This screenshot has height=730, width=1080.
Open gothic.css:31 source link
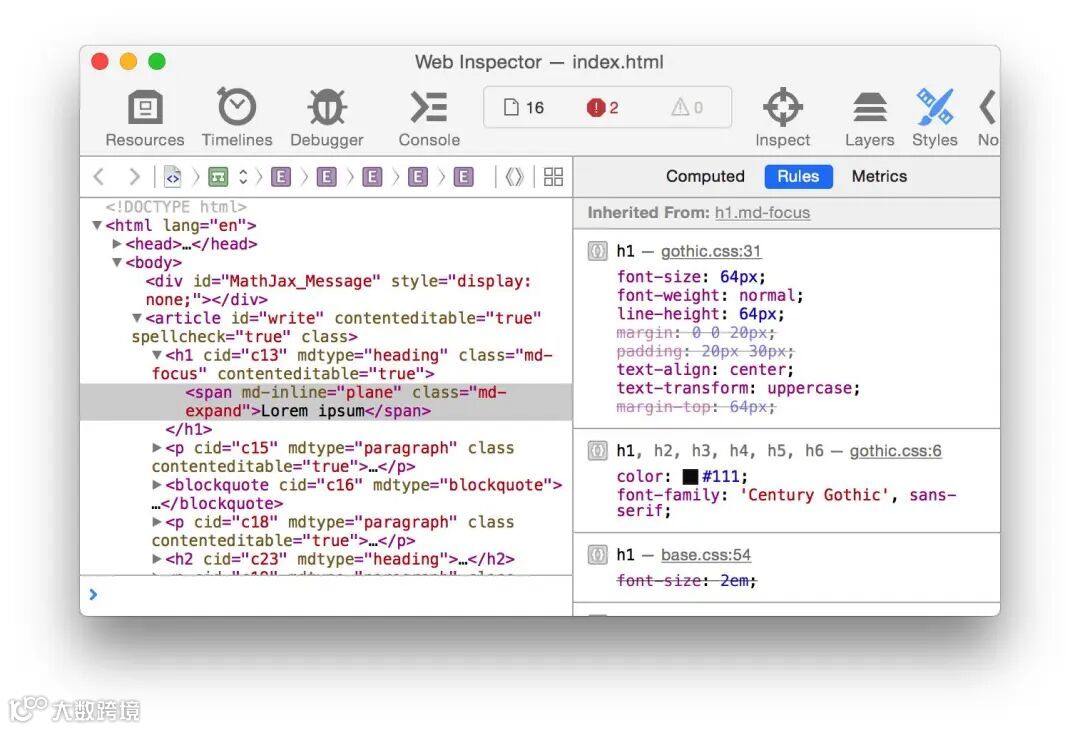pyautogui.click(x=711, y=251)
